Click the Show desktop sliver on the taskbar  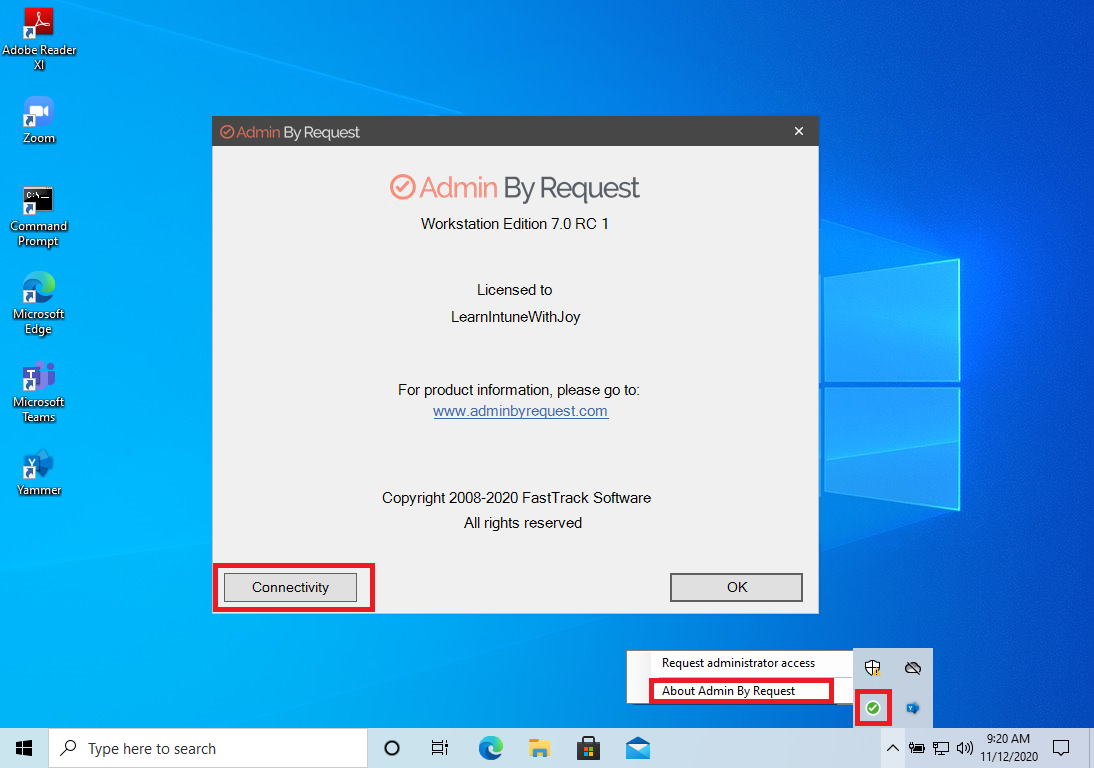point(1091,748)
